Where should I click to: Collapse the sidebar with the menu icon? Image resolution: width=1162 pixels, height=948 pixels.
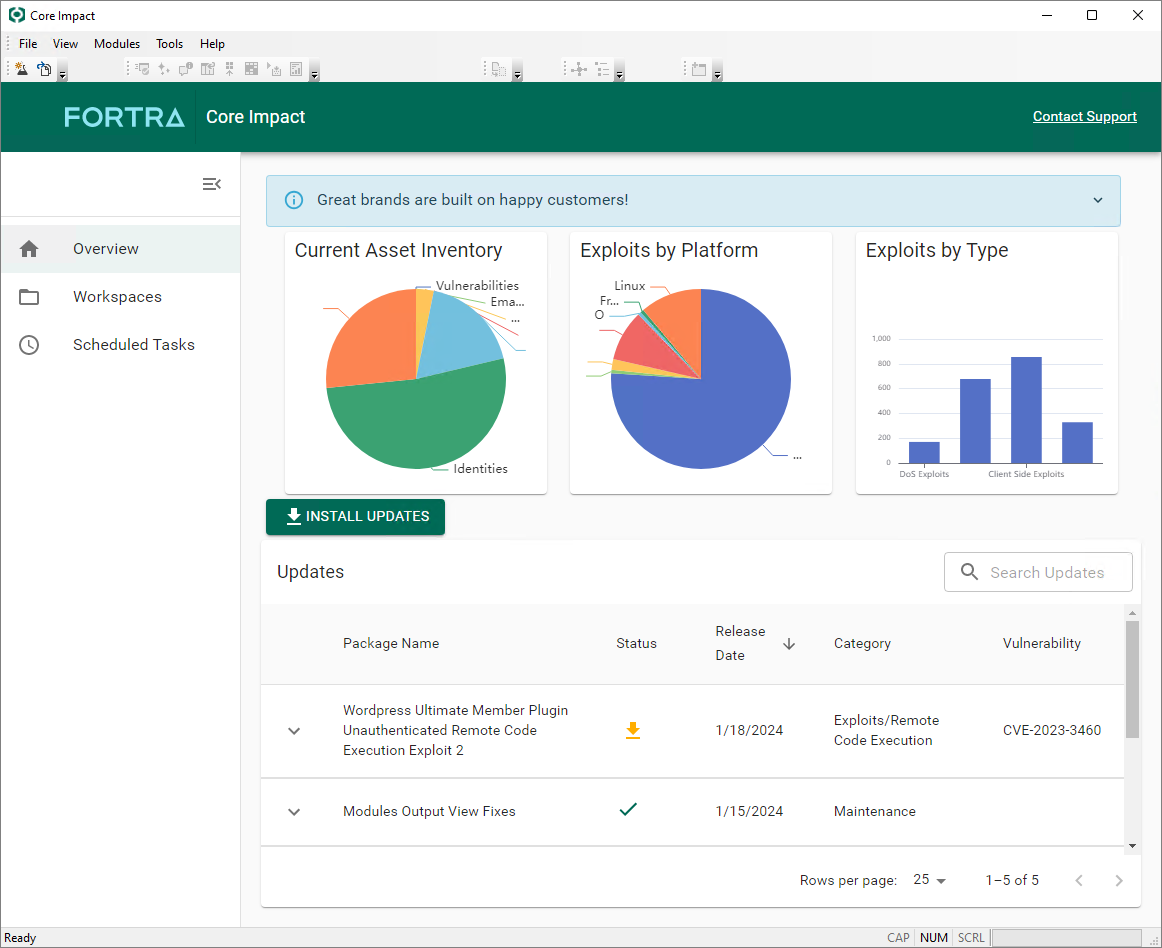click(211, 184)
